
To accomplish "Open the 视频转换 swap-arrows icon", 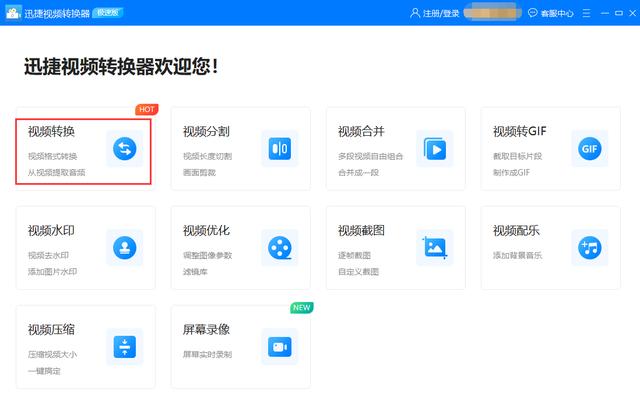I will tap(124, 149).
